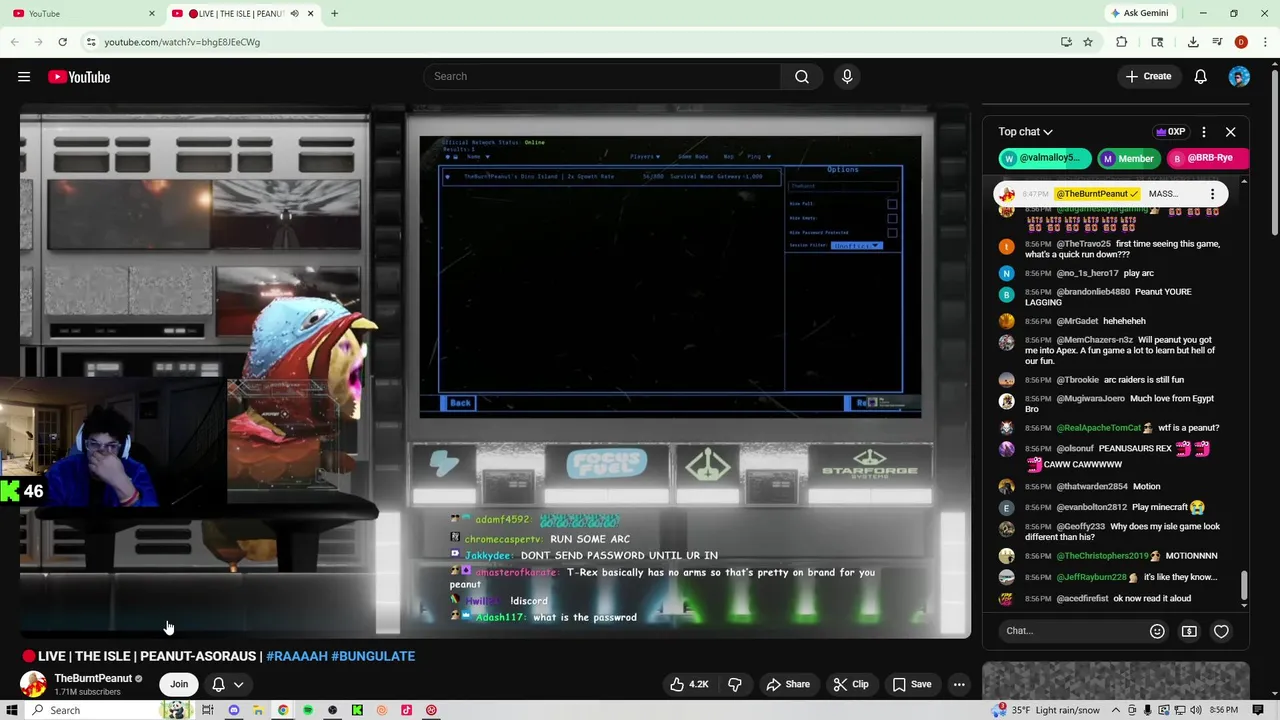Mute the tab via its speaker icon
Image resolution: width=1280 pixels, height=720 pixels.
click(294, 14)
